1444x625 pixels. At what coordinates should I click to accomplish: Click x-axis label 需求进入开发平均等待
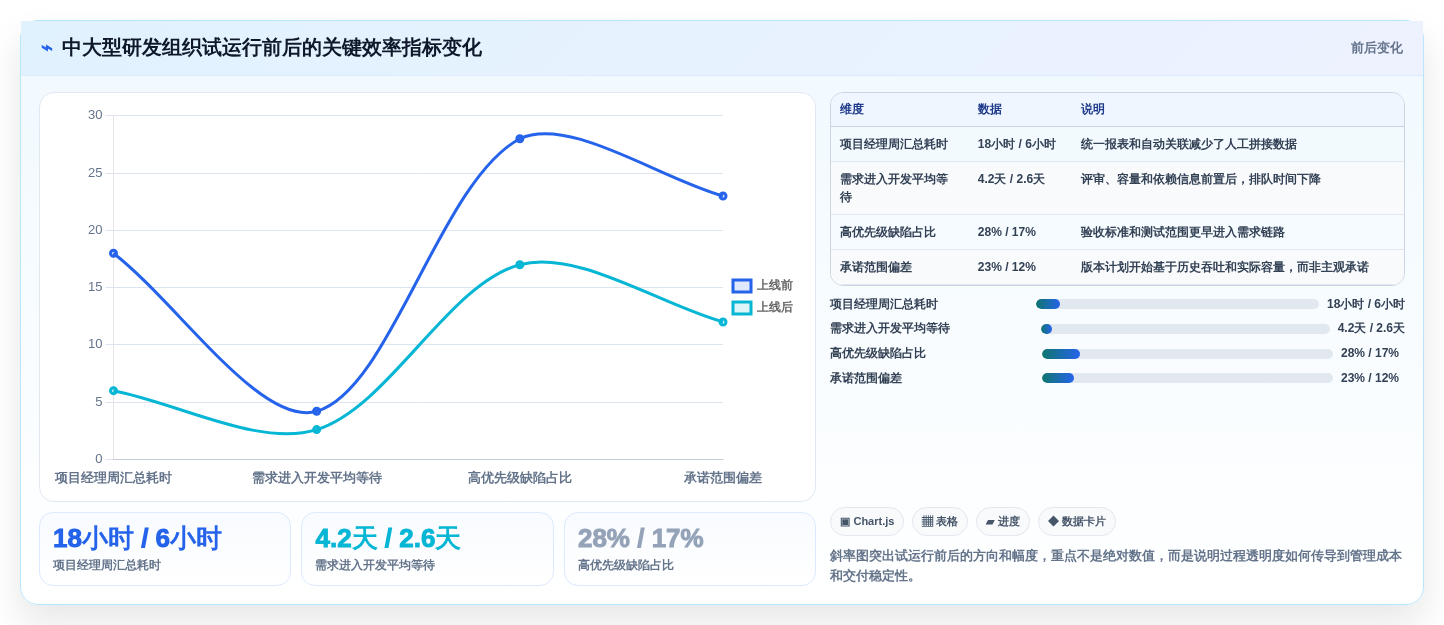tap(317, 478)
